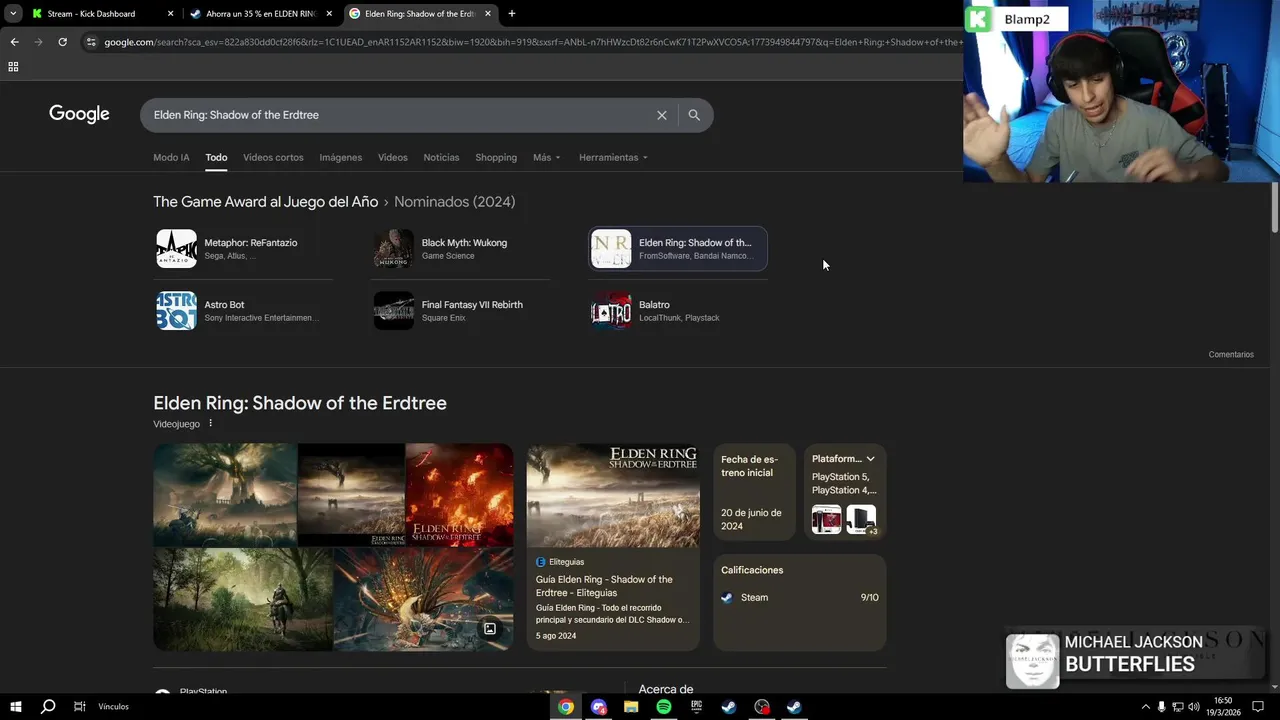Expand the Herramientas dropdown
Screen dimensions: 1280x720
click(613, 157)
